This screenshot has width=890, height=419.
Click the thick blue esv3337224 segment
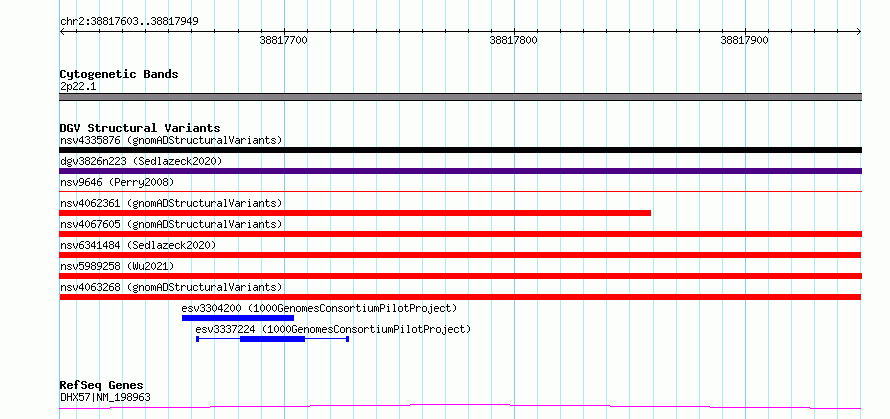pyautogui.click(x=272, y=339)
